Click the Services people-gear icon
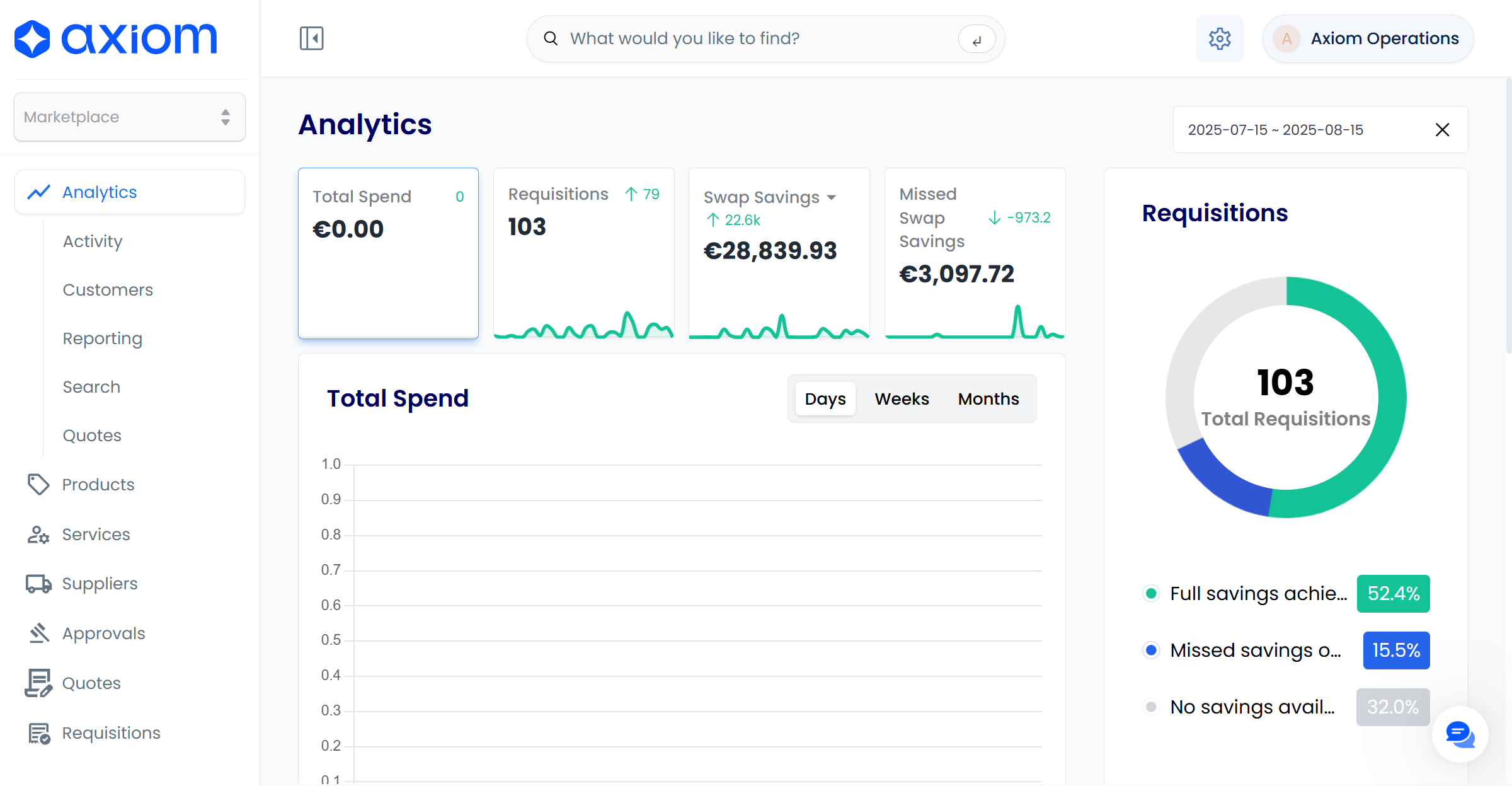The width and height of the screenshot is (1512, 786). click(38, 535)
